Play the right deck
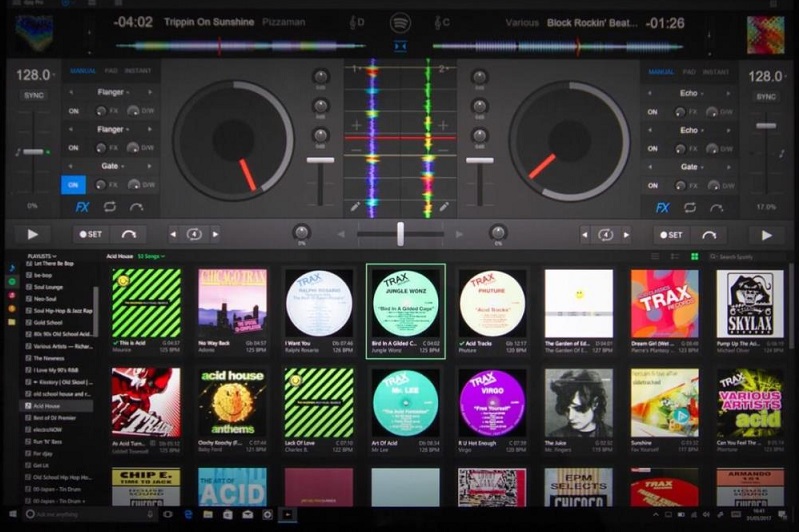799x532 pixels. [766, 235]
